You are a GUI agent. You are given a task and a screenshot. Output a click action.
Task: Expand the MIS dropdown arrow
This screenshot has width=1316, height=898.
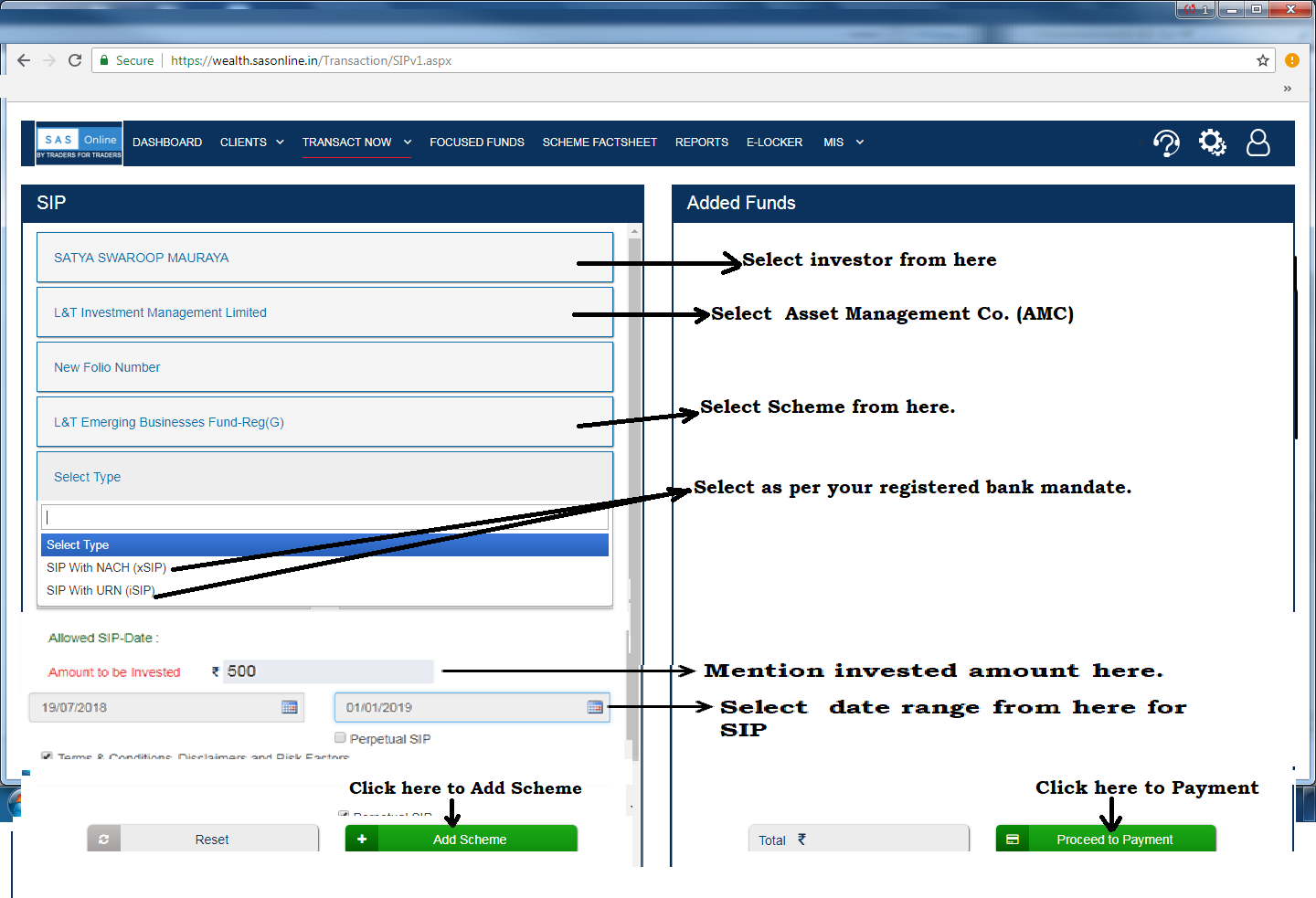tap(860, 143)
